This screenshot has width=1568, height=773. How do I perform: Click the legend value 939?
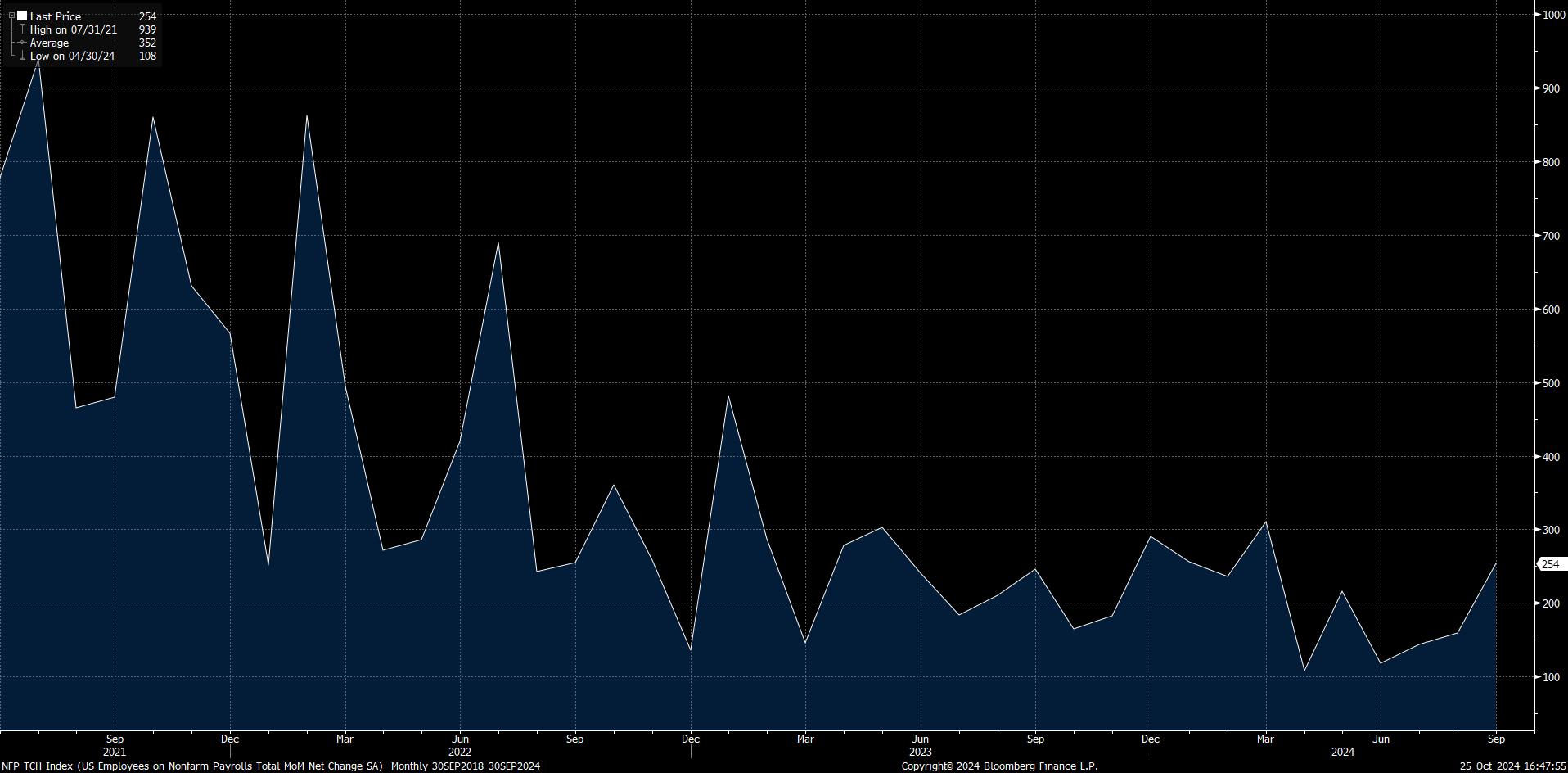pos(147,29)
